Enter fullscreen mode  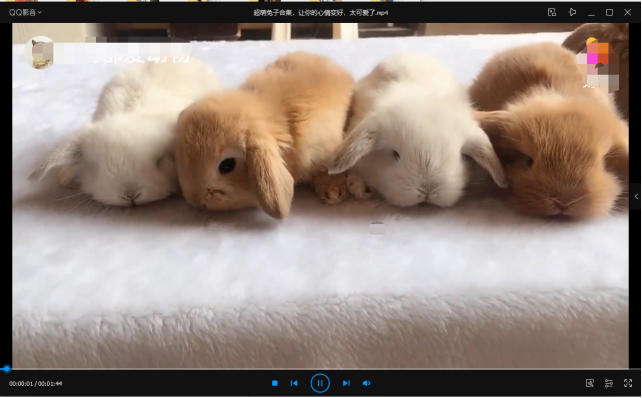[628, 383]
